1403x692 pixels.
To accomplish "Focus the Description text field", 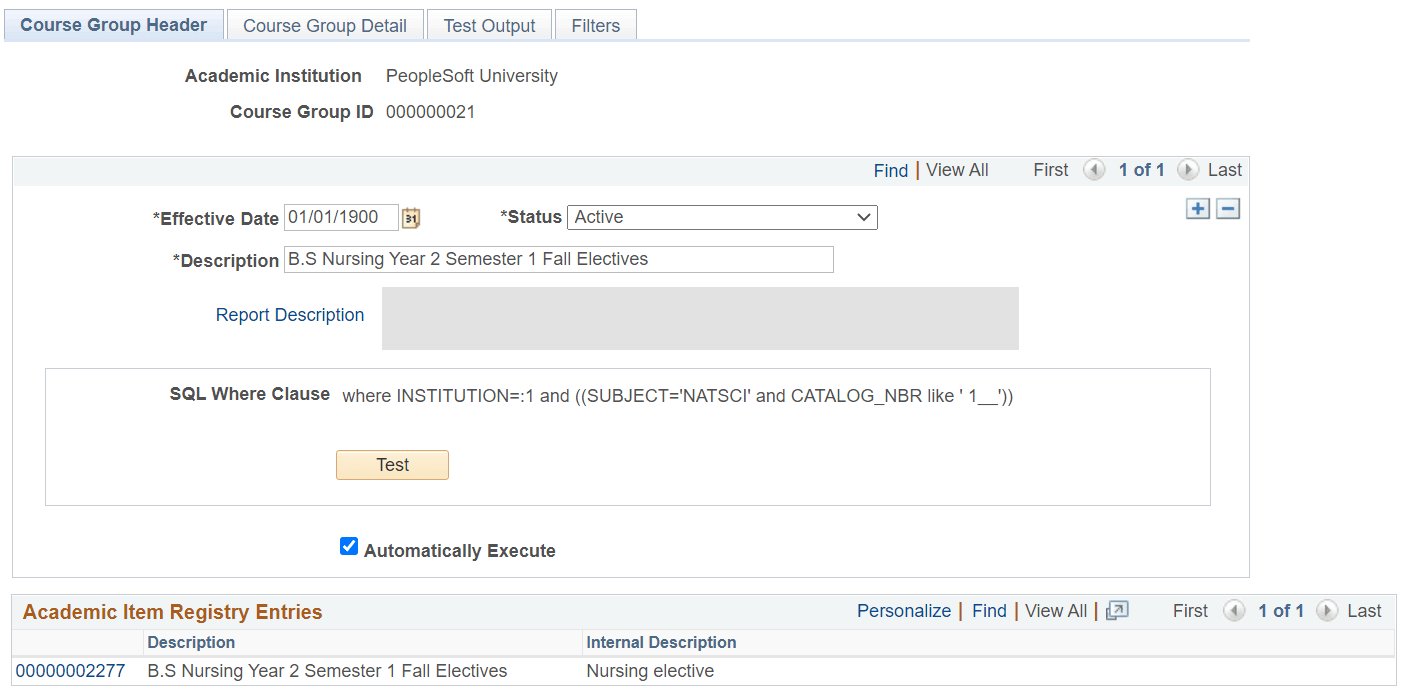I will [x=558, y=260].
